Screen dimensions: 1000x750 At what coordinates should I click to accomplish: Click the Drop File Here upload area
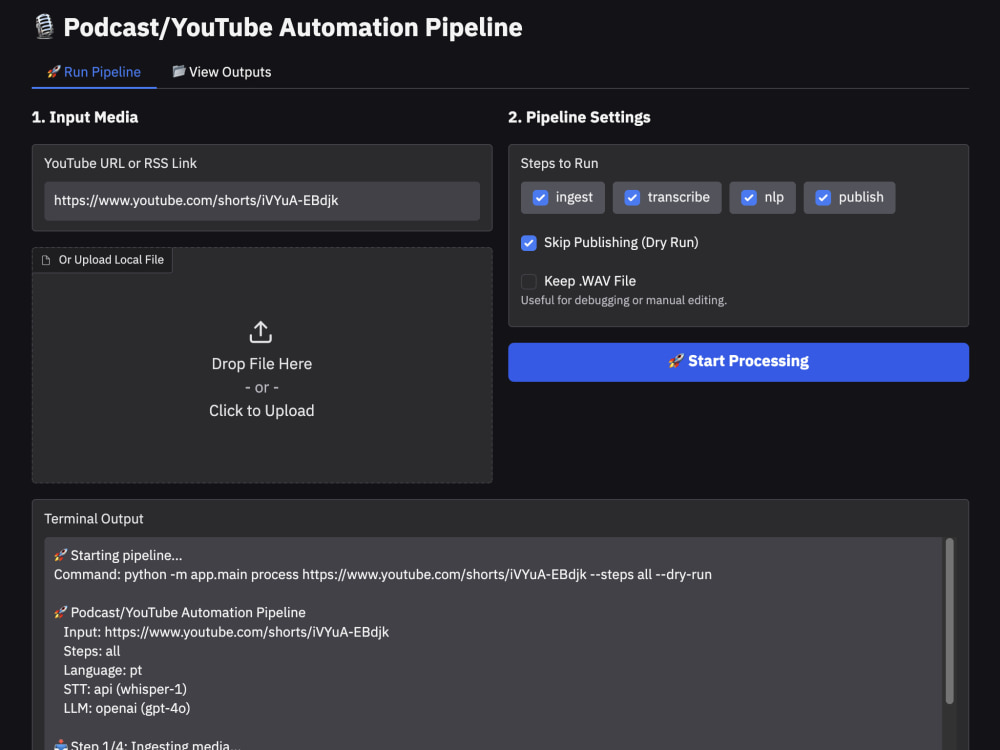coord(262,365)
